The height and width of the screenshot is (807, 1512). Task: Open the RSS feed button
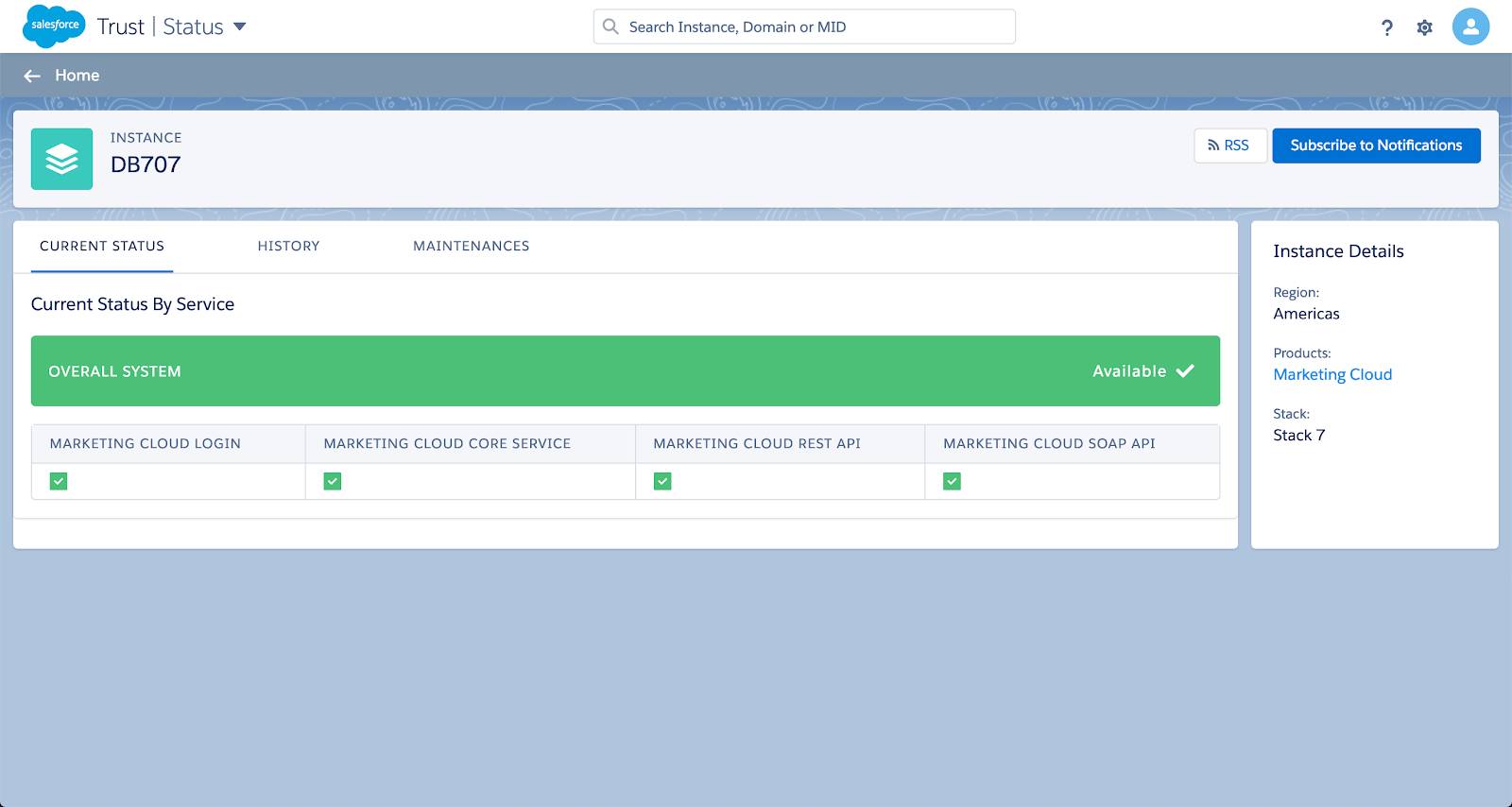pos(1230,146)
